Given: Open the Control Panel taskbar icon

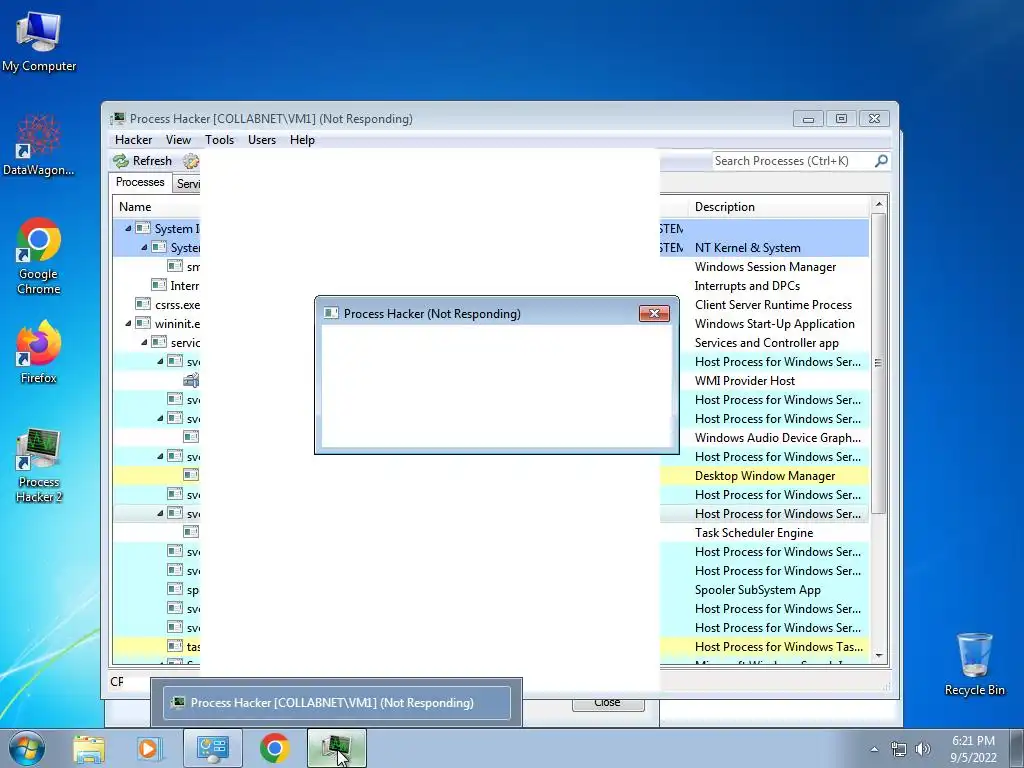Looking at the screenshot, I should pyautogui.click(x=212, y=748).
